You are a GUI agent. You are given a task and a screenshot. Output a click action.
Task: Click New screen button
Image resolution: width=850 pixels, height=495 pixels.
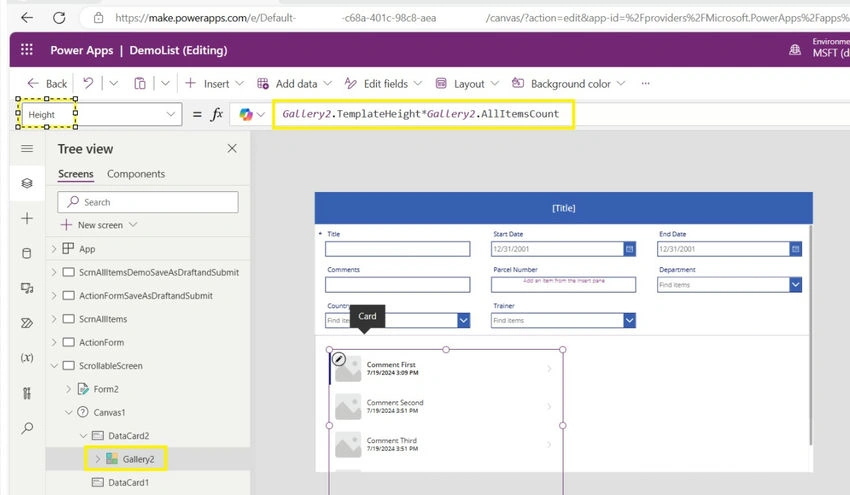pos(99,225)
